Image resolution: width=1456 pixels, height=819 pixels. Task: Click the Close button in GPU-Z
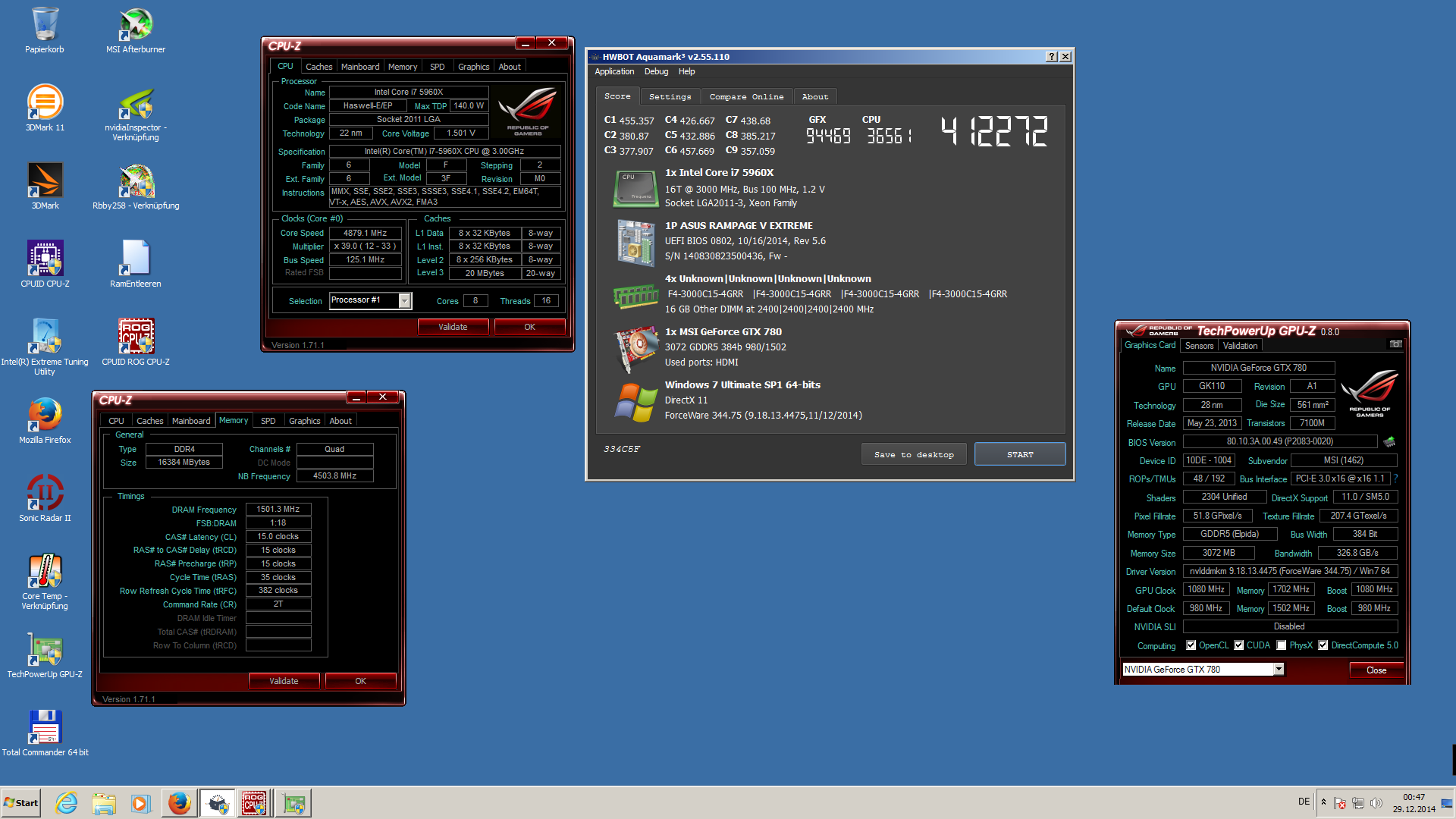pyautogui.click(x=1376, y=670)
